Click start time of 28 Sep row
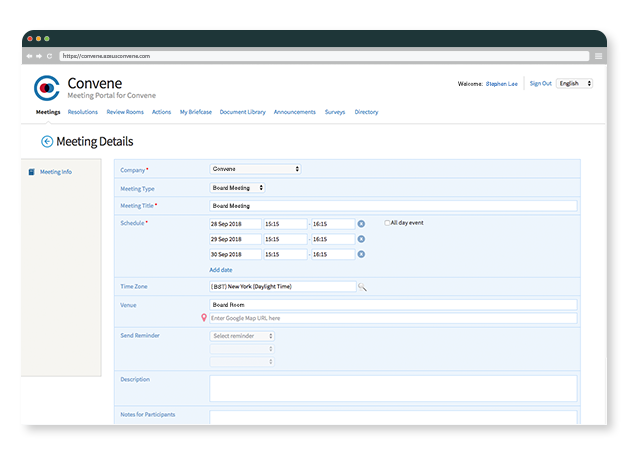Image resolution: width=630 pixels, height=470 pixels. coord(286,224)
